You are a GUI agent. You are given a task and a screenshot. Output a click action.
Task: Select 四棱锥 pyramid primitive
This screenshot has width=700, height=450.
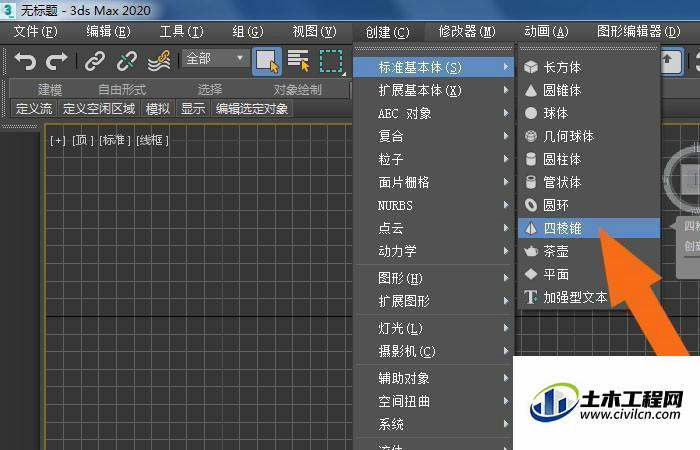point(588,229)
